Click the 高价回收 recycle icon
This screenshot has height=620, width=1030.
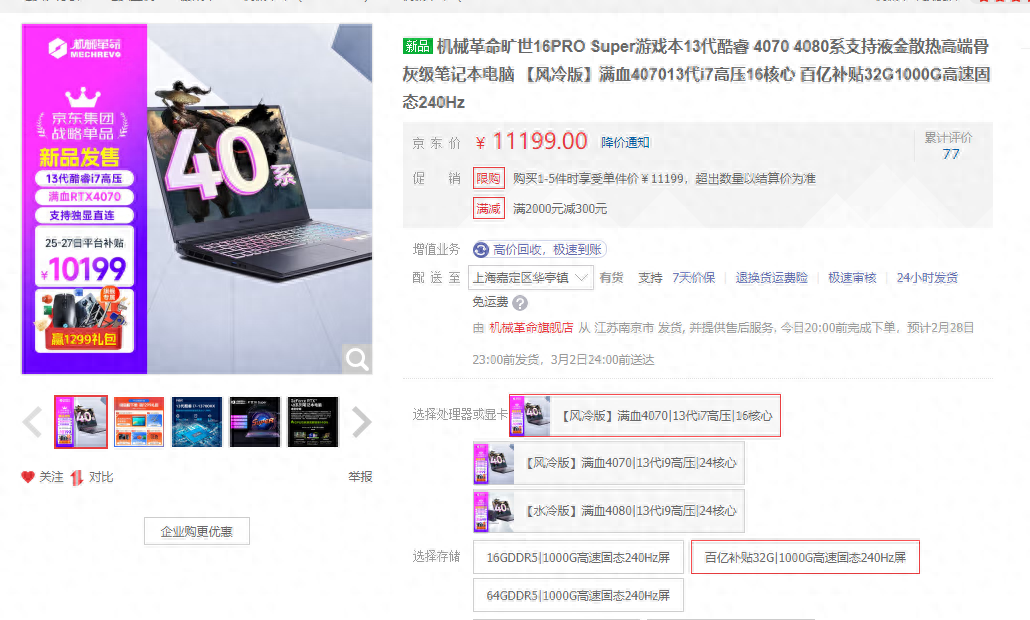click(481, 249)
